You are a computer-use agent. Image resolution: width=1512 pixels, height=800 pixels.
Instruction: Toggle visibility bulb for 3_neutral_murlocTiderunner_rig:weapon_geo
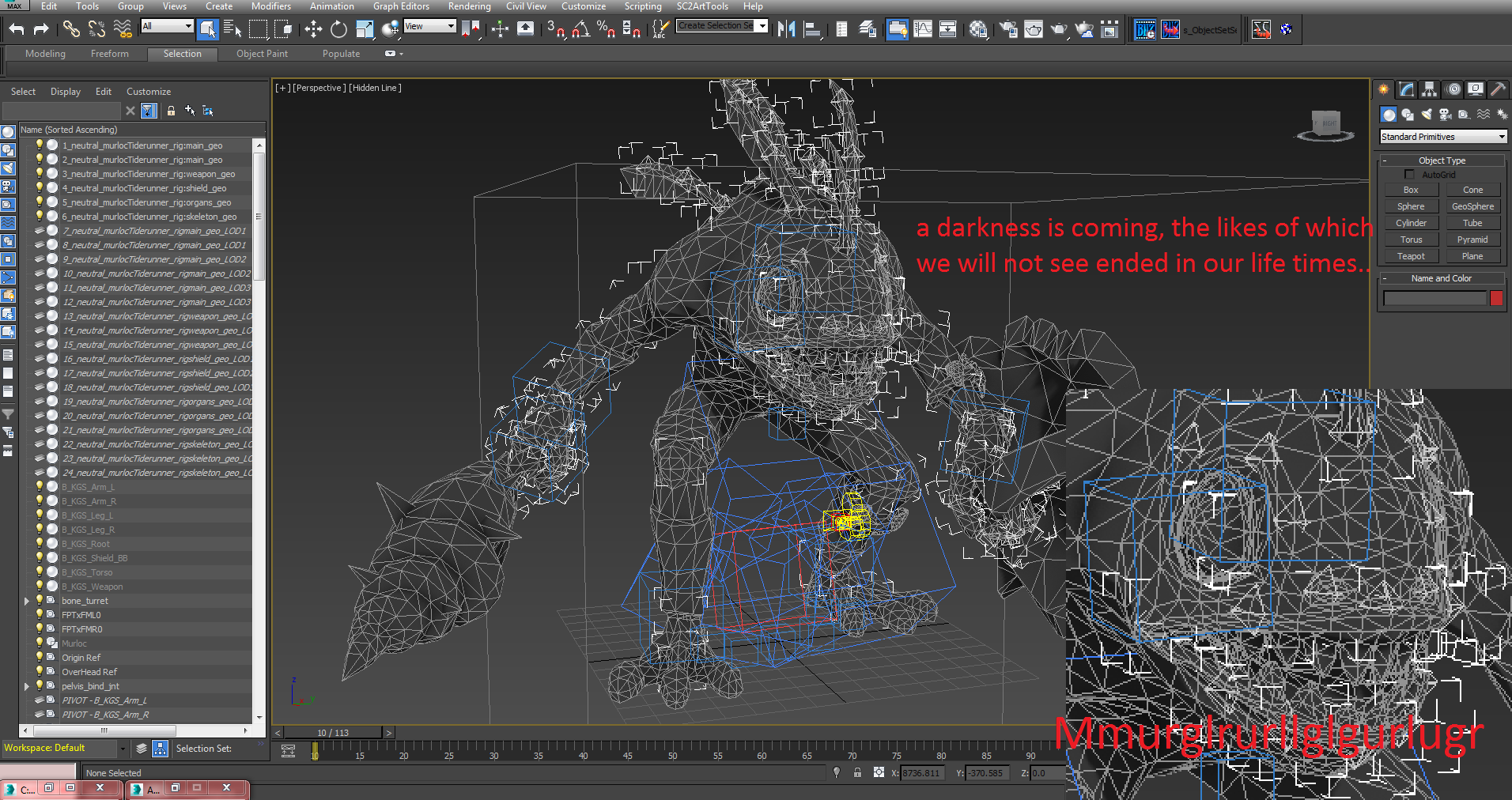pyautogui.click(x=39, y=173)
